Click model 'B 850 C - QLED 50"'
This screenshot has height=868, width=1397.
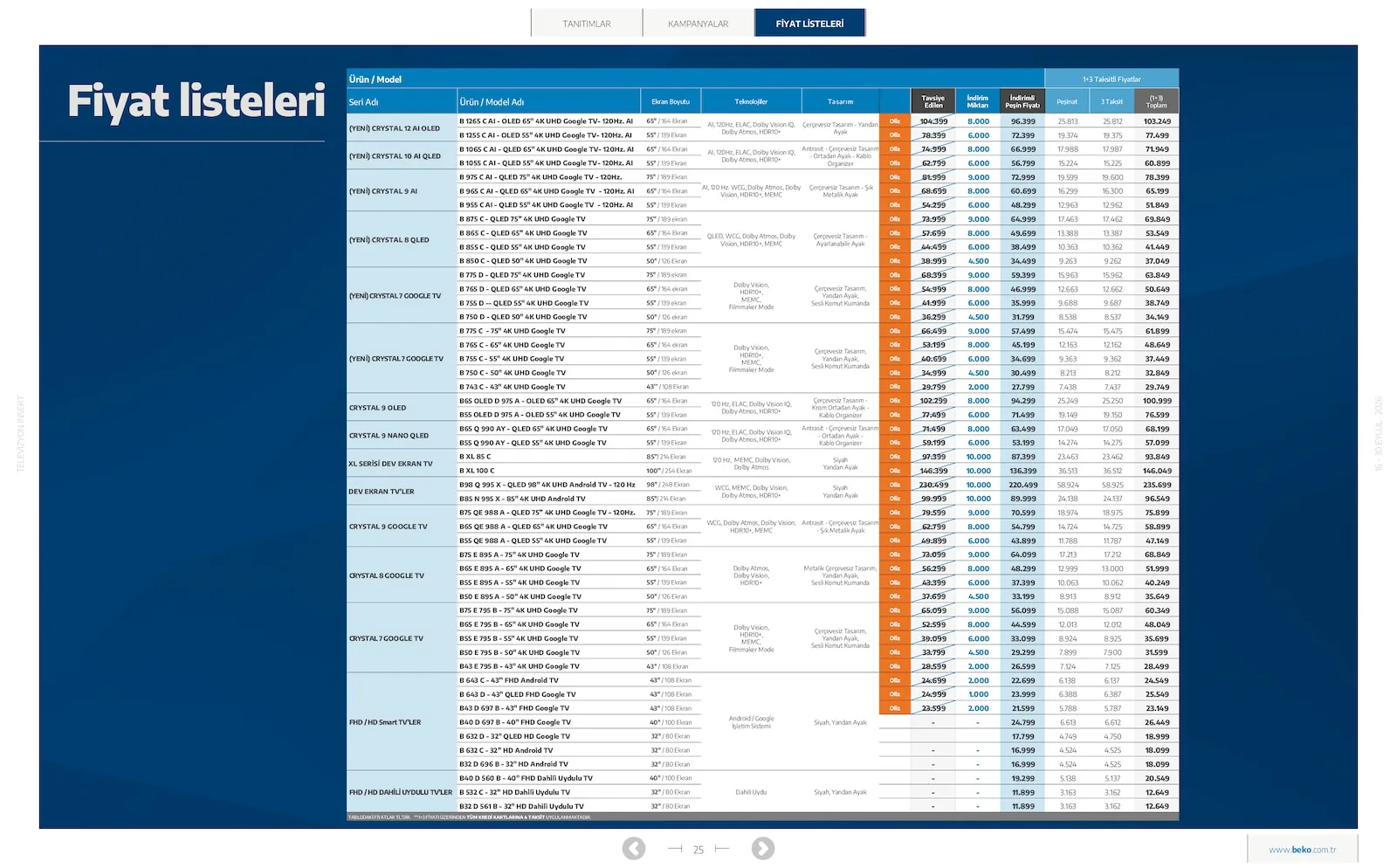pyautogui.click(x=523, y=261)
